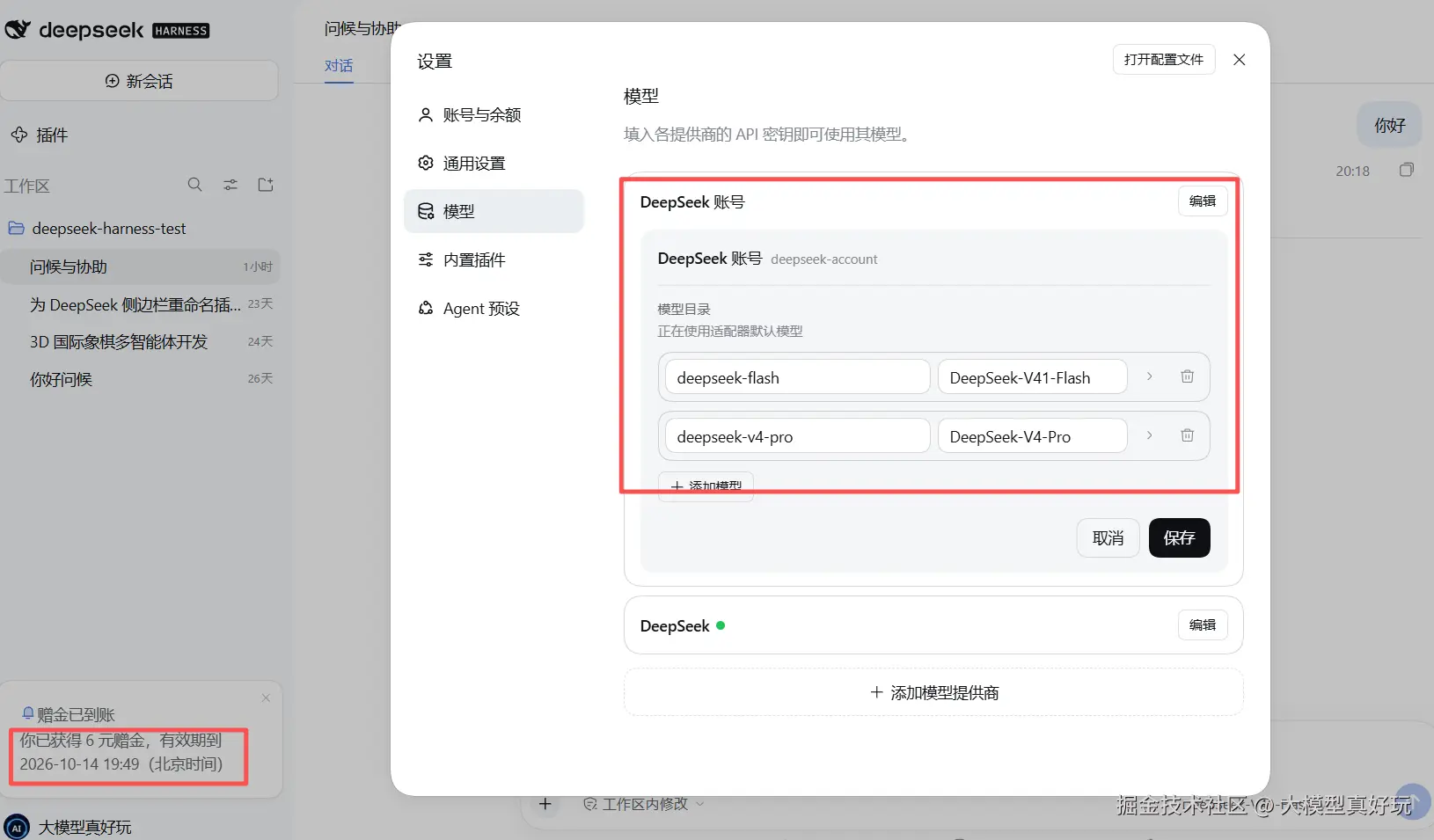Create a new workspace folder icon
Screen dimensions: 1434x840
pyautogui.click(x=266, y=185)
